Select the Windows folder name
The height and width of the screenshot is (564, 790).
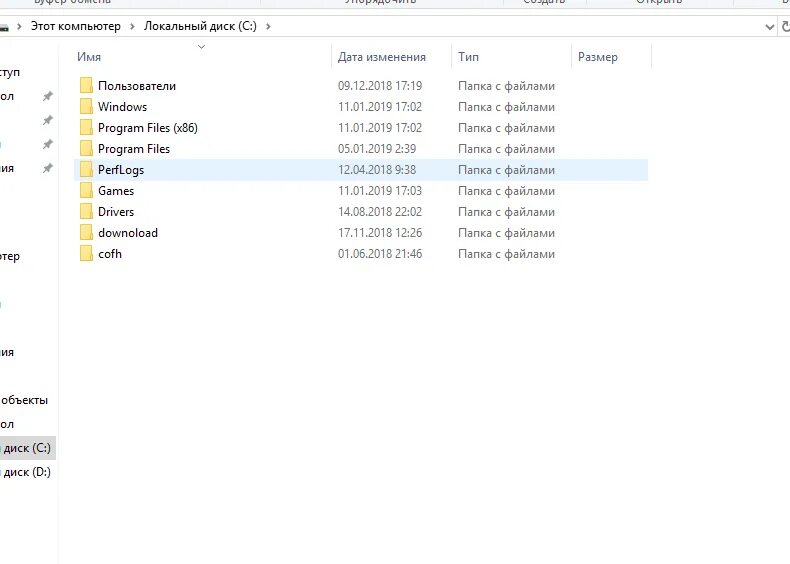coord(122,107)
